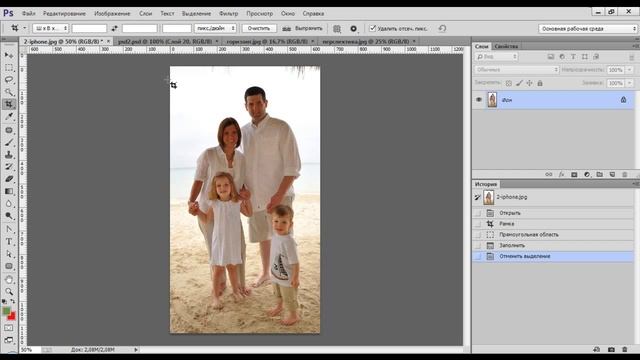Reset crop settings arrow button
640x360 pixels.
click(442, 29)
